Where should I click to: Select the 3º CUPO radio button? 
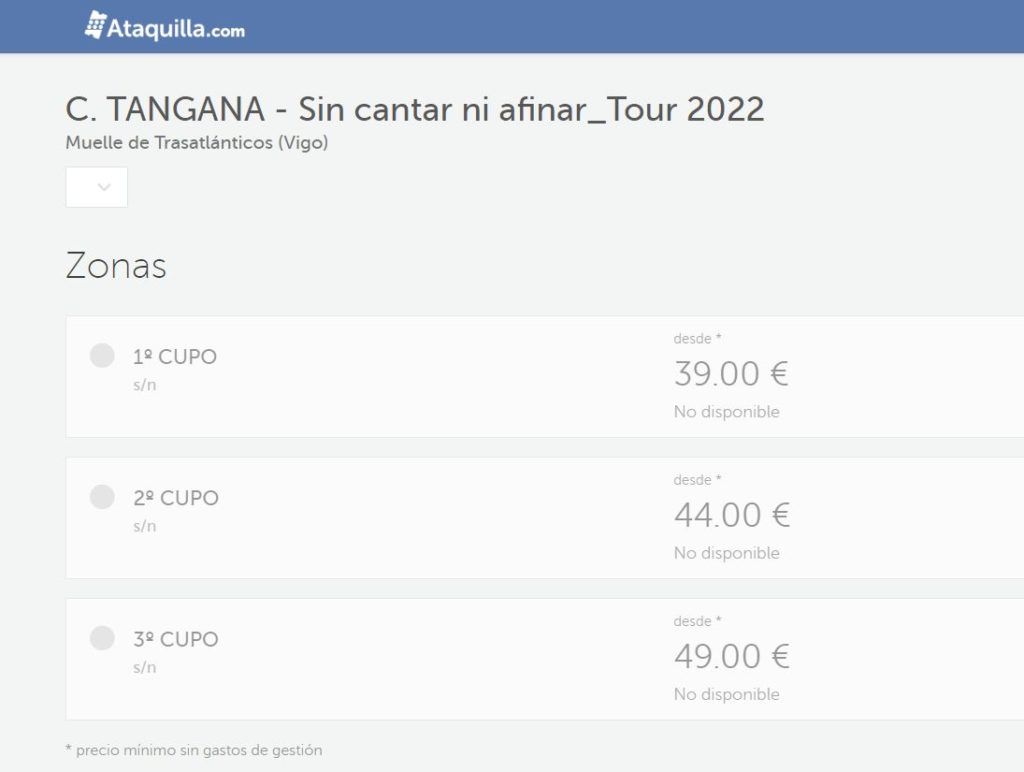[102, 637]
